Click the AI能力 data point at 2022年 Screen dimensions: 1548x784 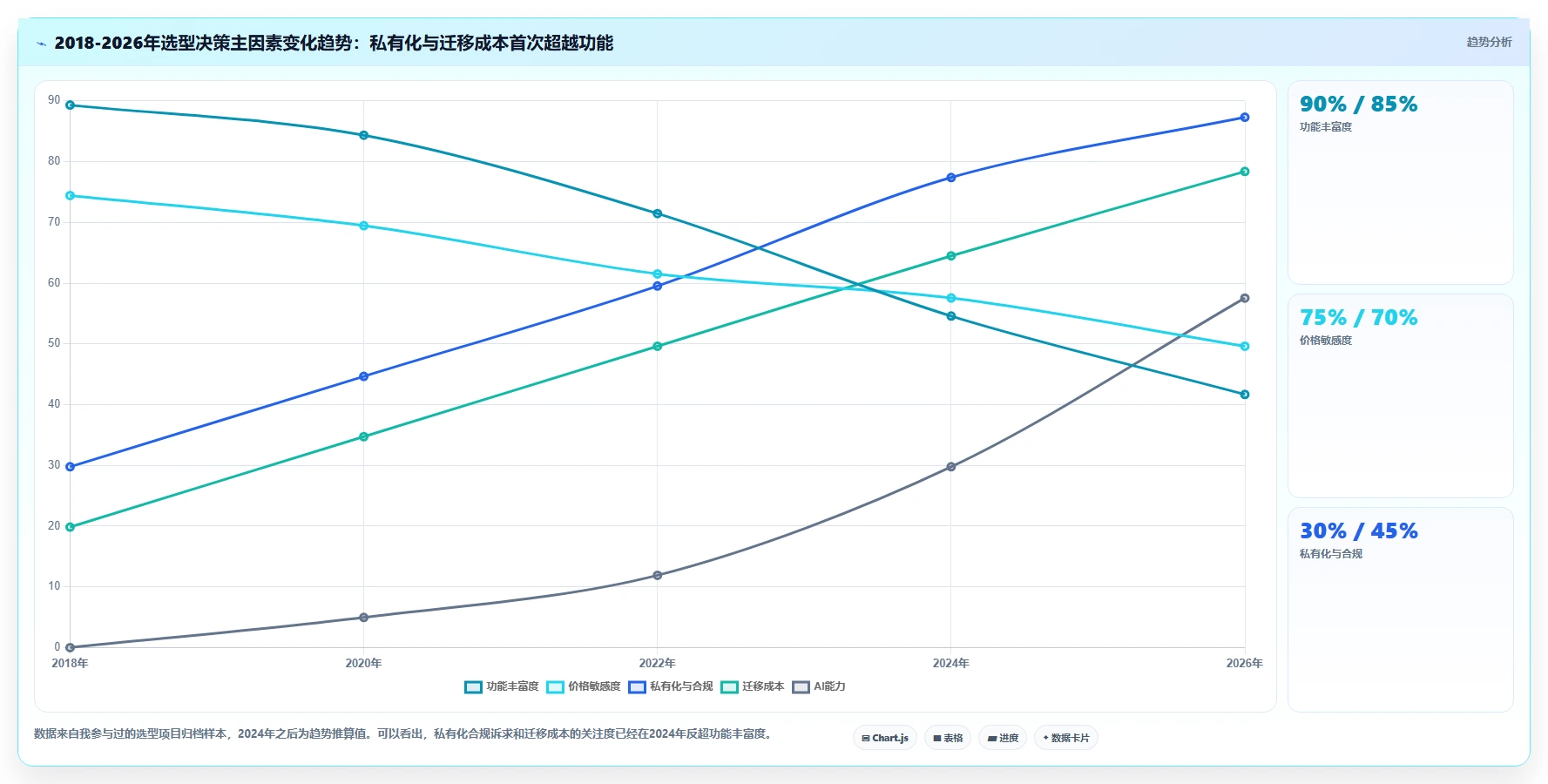(658, 576)
